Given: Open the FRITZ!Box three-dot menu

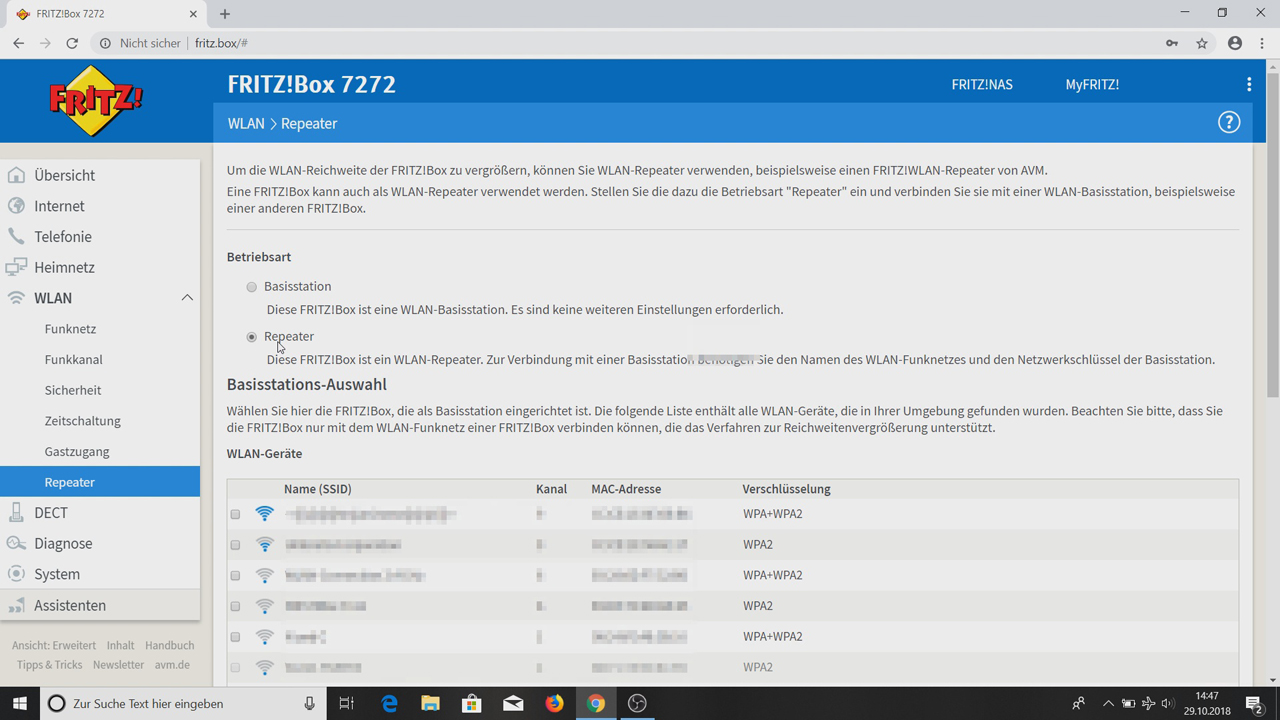Looking at the screenshot, I should click(1249, 84).
